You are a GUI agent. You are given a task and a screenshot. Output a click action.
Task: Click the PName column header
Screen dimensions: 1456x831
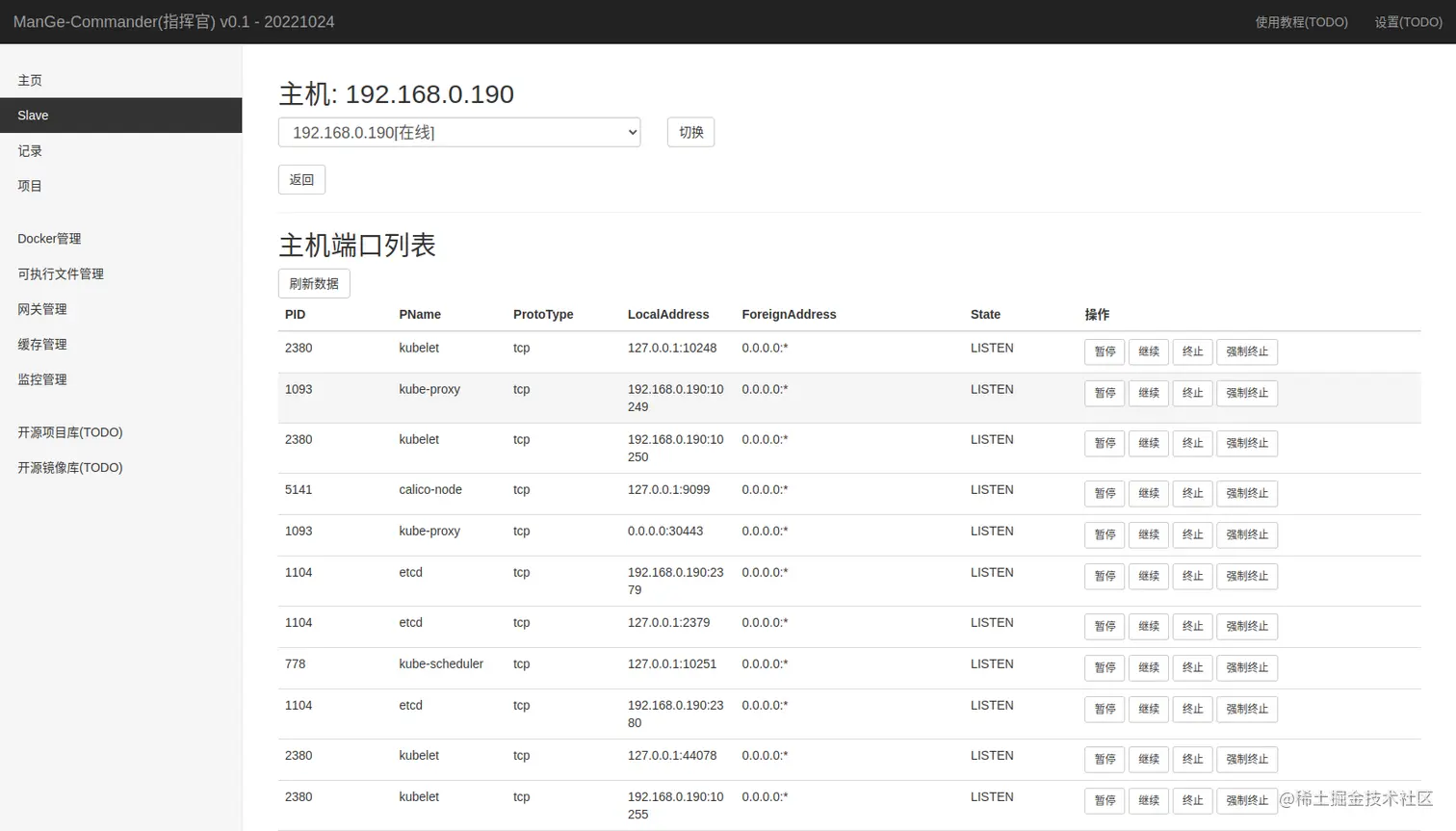click(420, 315)
